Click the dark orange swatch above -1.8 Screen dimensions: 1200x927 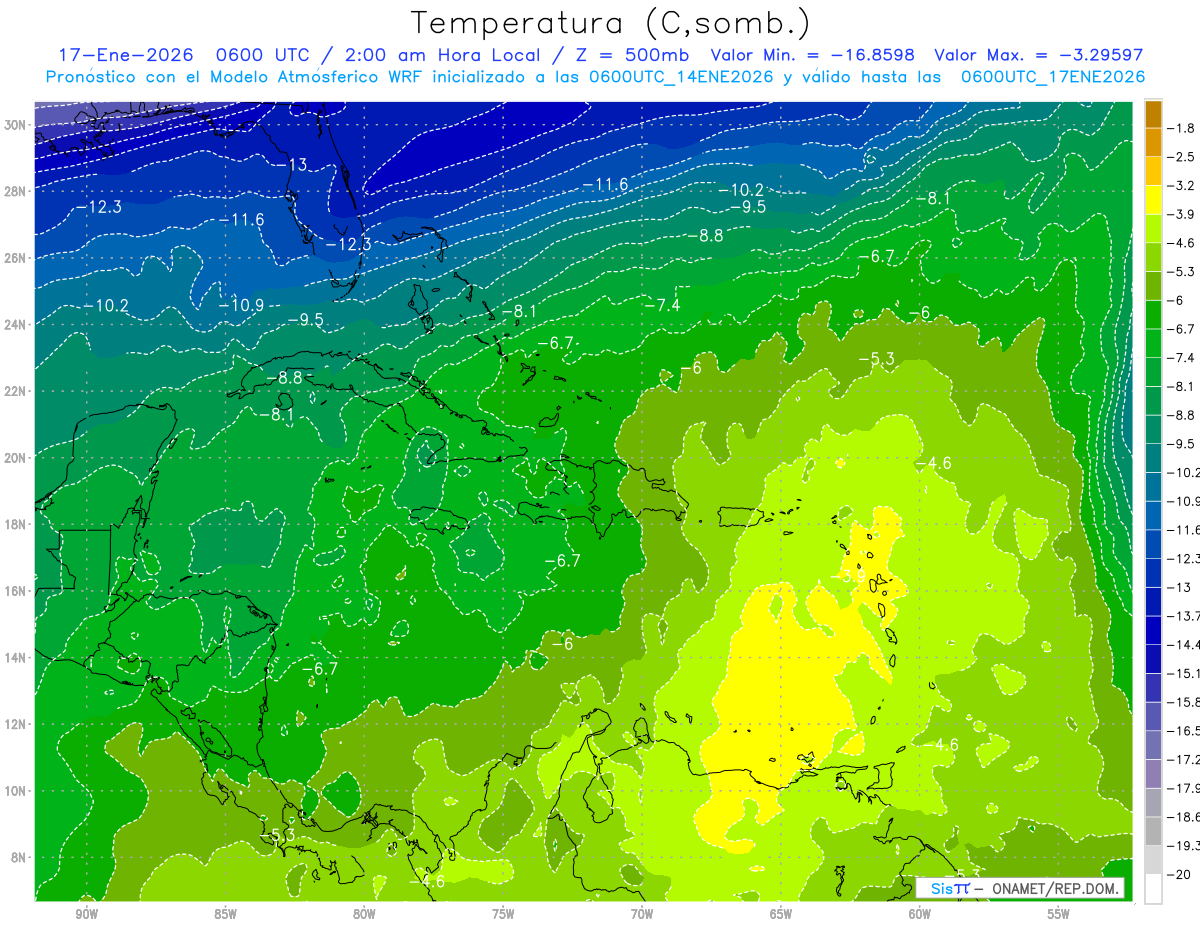pyautogui.click(x=1153, y=113)
